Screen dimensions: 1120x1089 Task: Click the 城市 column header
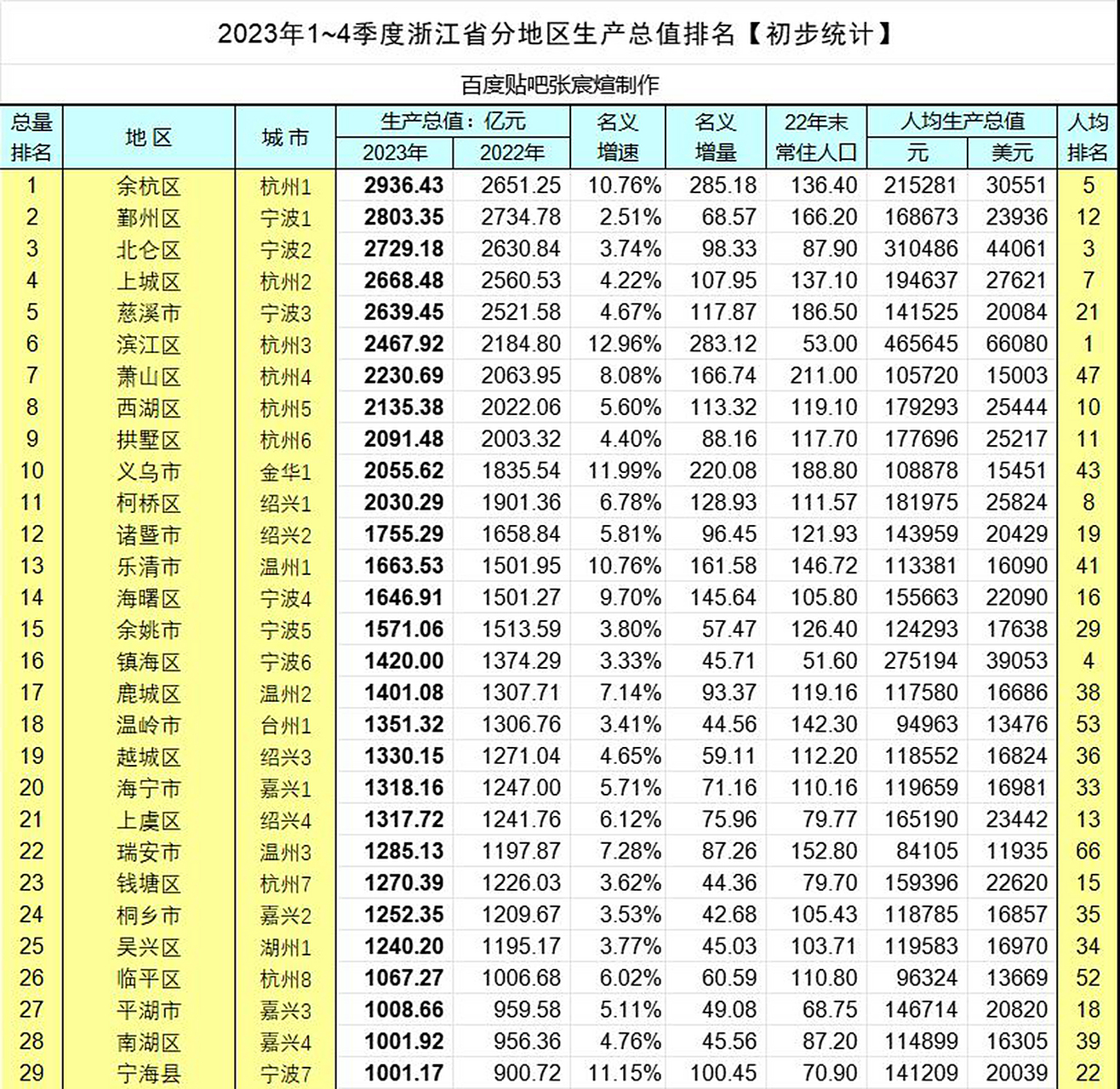point(283,138)
